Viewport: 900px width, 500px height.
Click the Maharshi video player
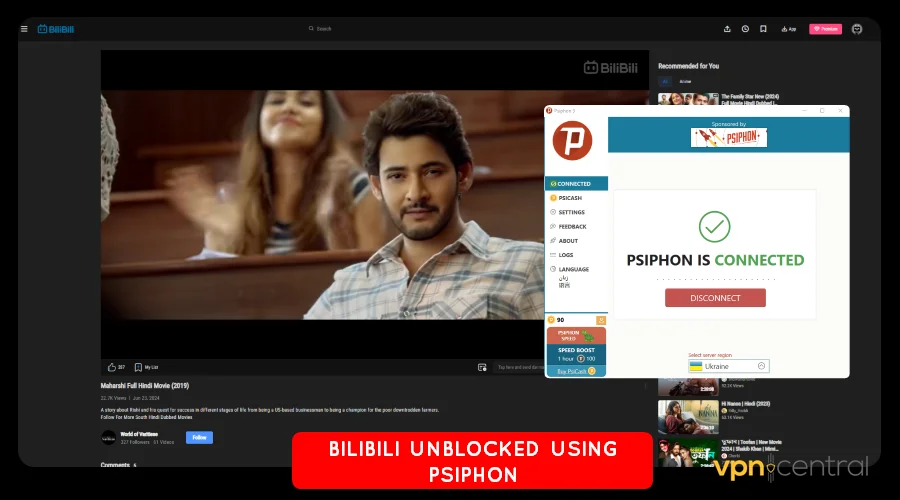tap(323, 204)
